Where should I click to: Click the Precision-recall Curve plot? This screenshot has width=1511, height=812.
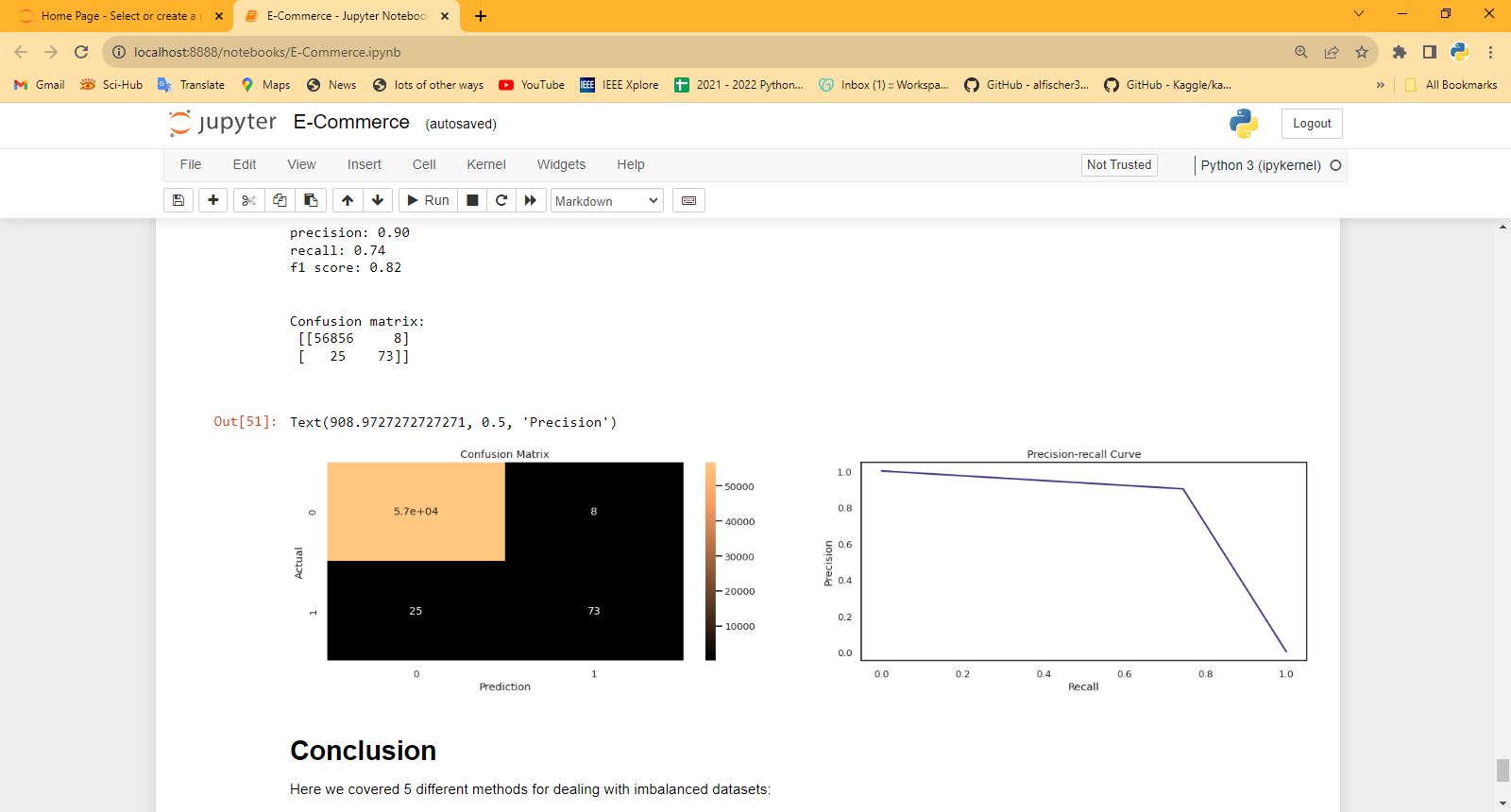1084,561
